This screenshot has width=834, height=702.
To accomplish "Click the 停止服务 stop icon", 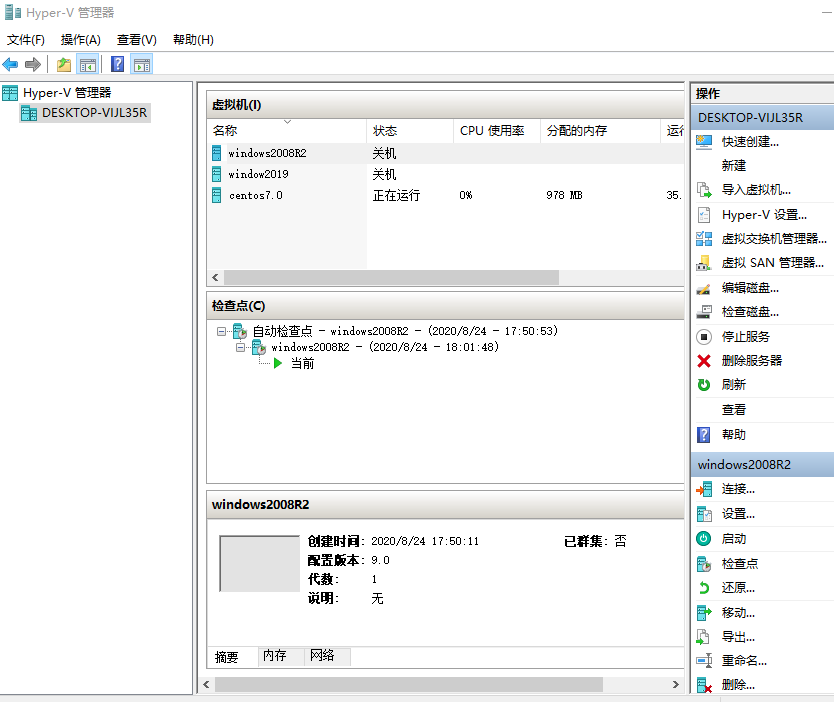I will tap(704, 337).
